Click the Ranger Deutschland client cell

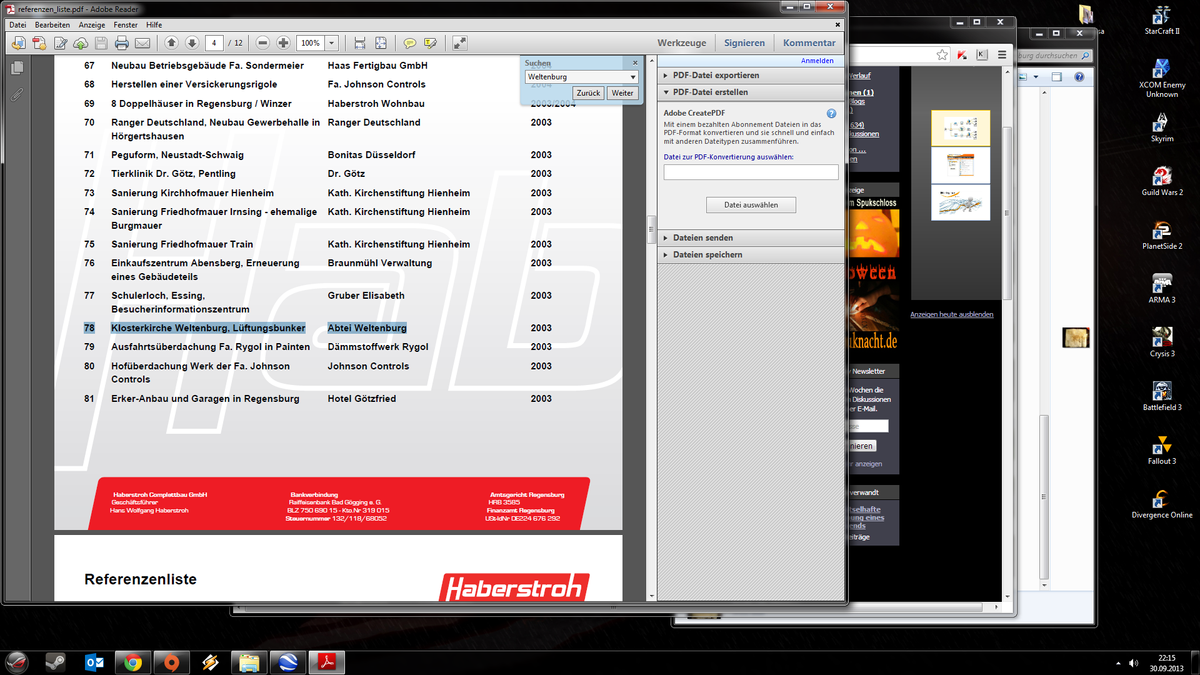pos(374,123)
